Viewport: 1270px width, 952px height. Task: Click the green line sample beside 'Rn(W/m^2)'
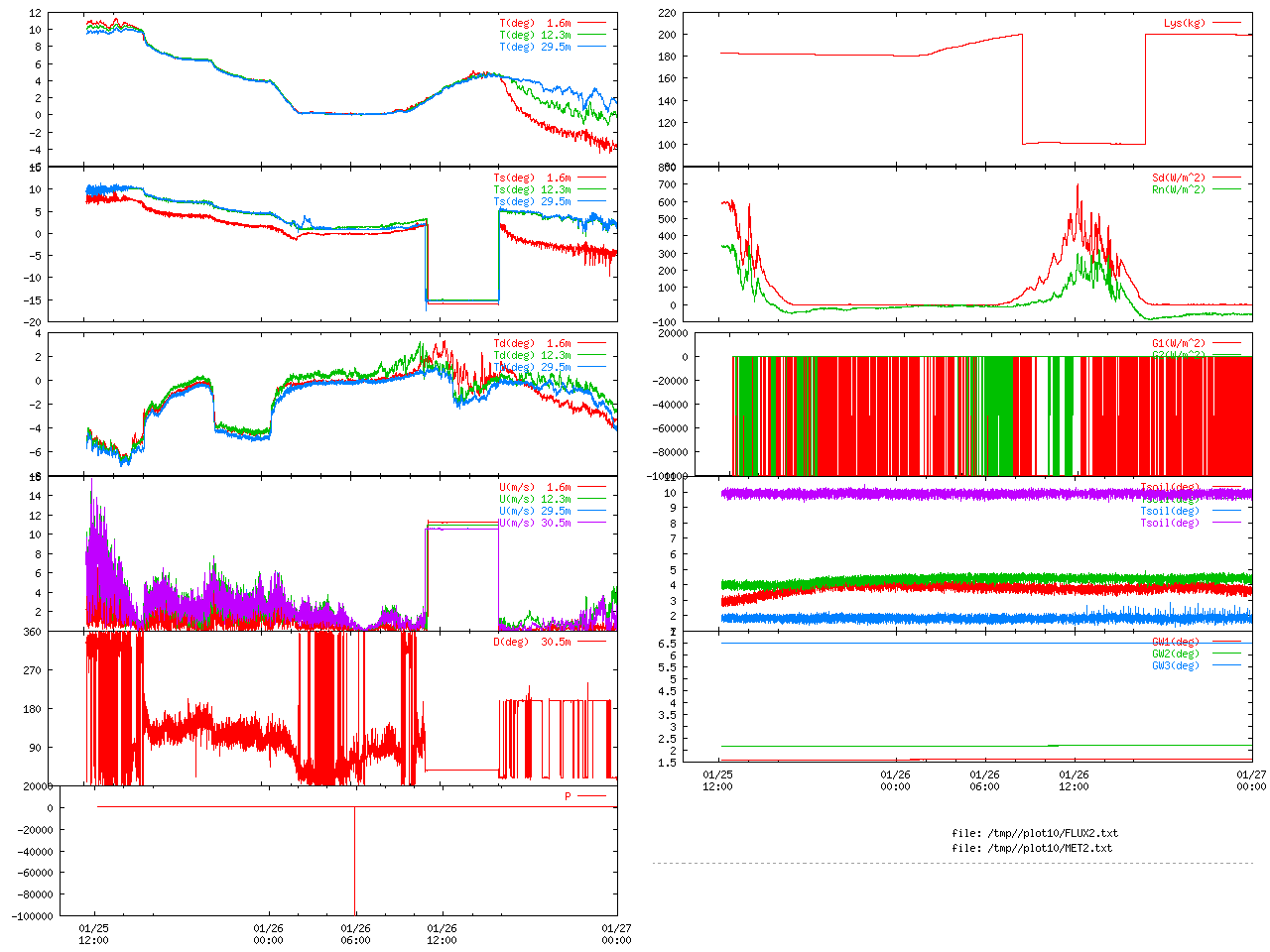click(1225, 189)
